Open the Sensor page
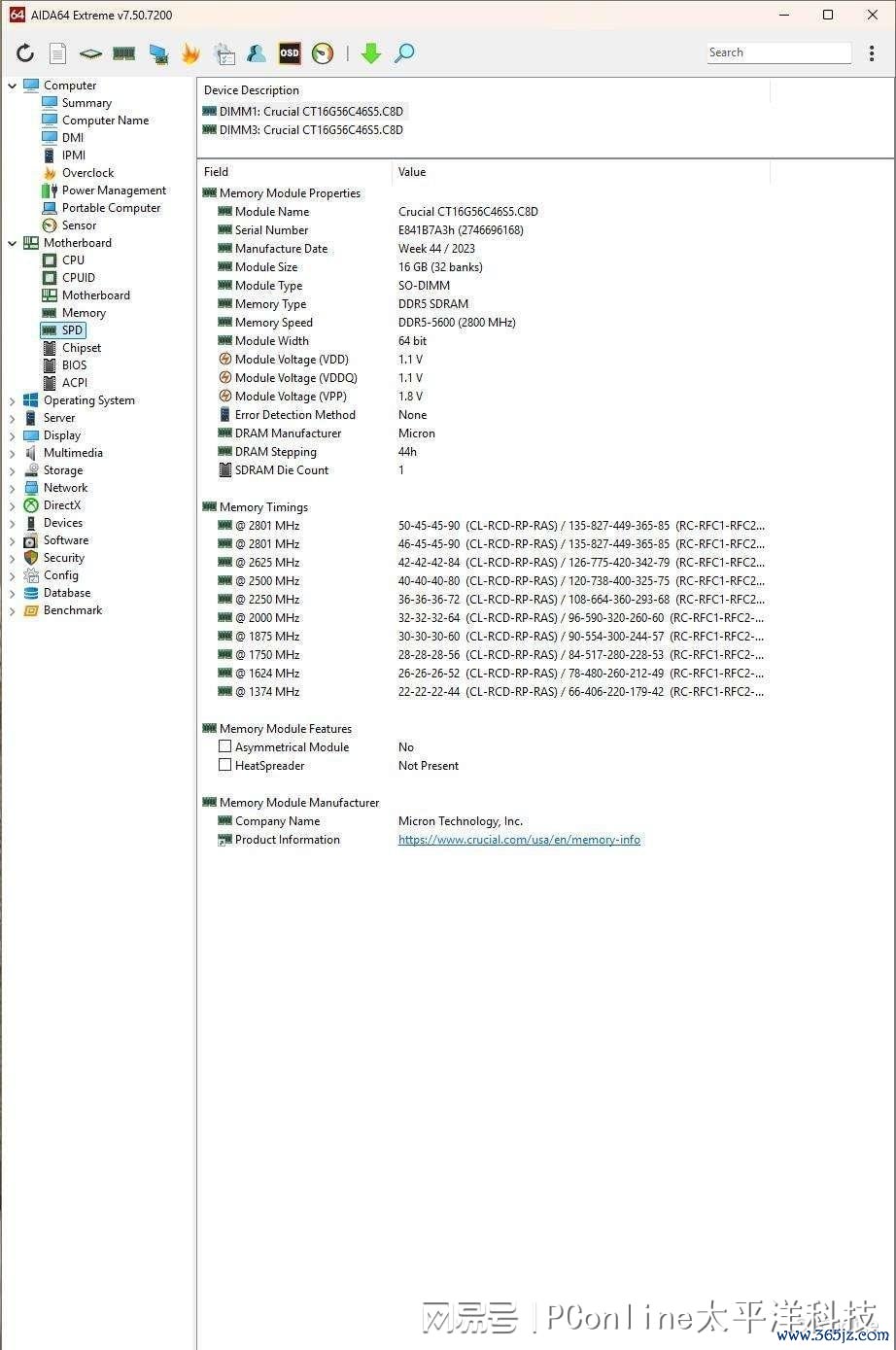 [x=79, y=225]
